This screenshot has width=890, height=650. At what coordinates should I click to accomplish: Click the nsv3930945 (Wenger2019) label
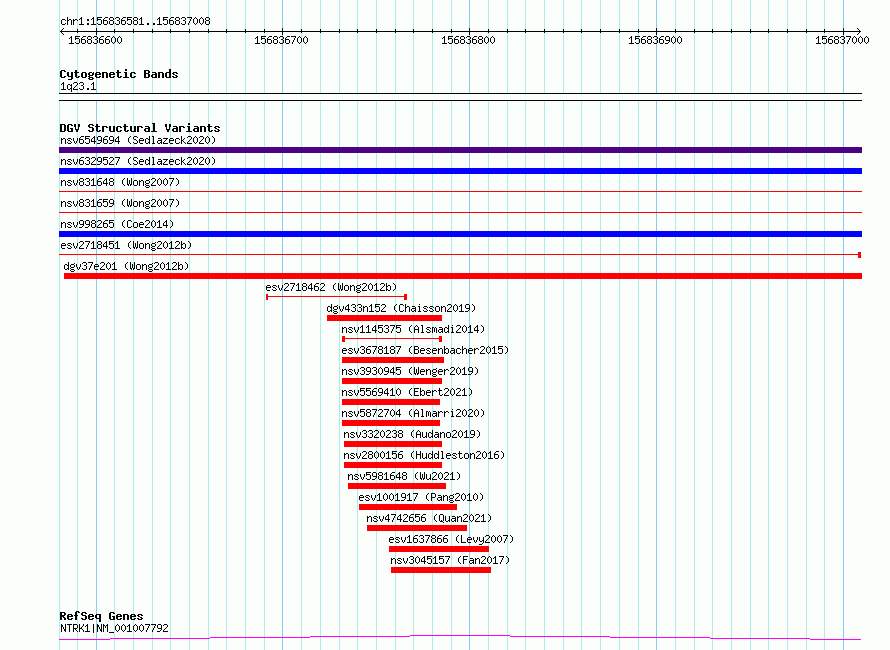410,371
